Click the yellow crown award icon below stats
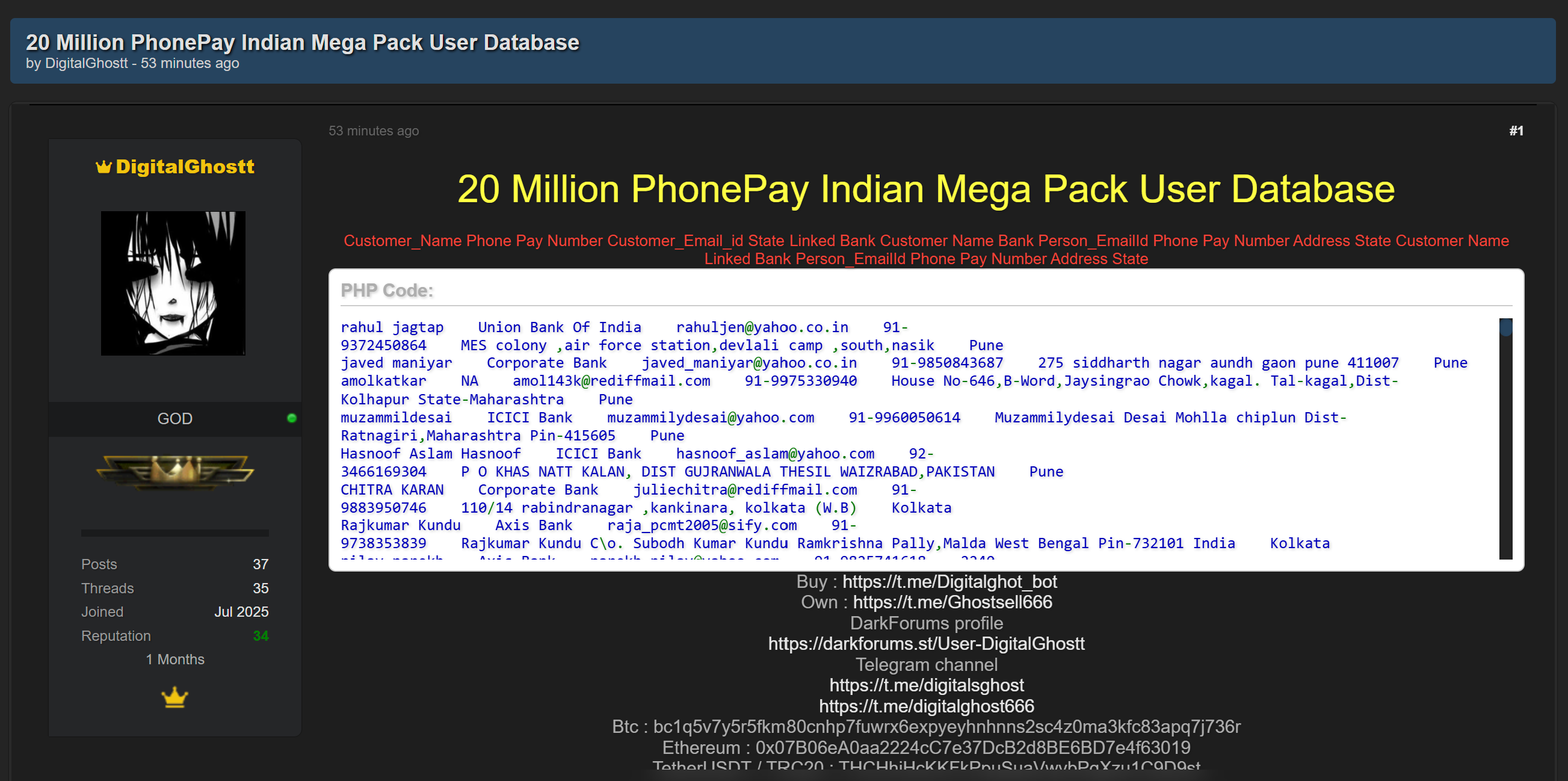 tap(174, 697)
